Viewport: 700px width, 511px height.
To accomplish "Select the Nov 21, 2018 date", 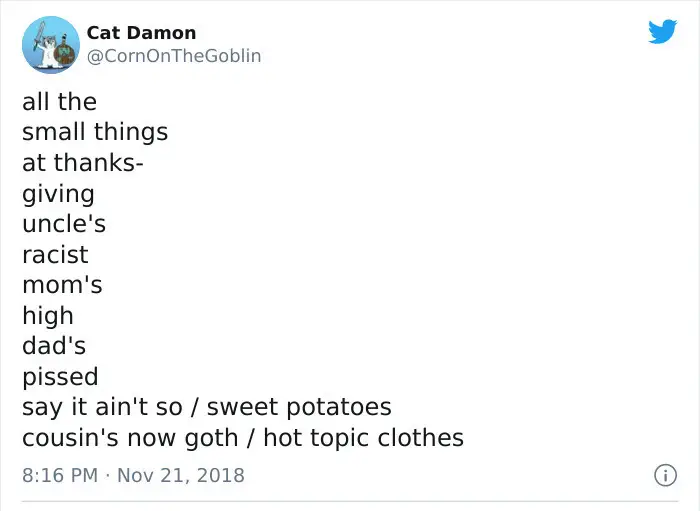I will (x=181, y=475).
